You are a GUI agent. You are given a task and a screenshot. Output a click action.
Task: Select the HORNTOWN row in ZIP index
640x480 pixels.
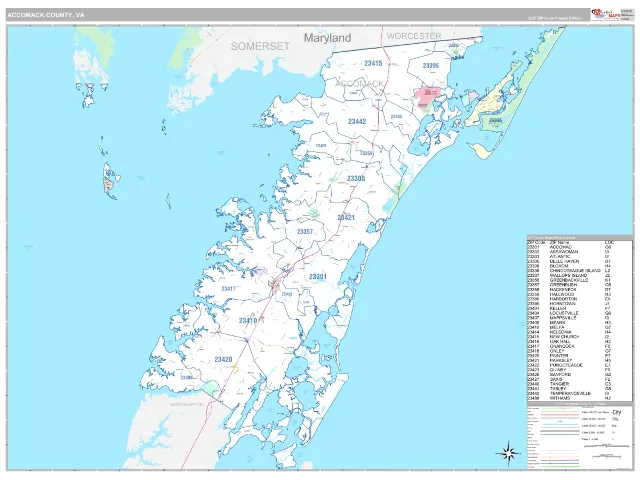click(x=570, y=304)
